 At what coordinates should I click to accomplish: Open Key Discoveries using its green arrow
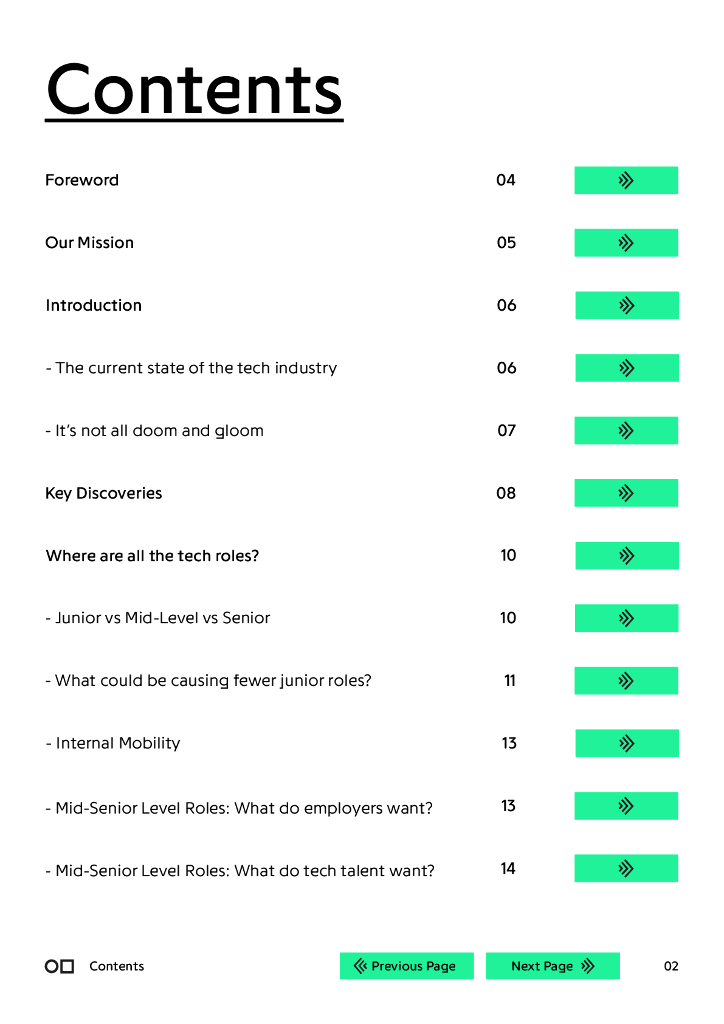(x=626, y=493)
